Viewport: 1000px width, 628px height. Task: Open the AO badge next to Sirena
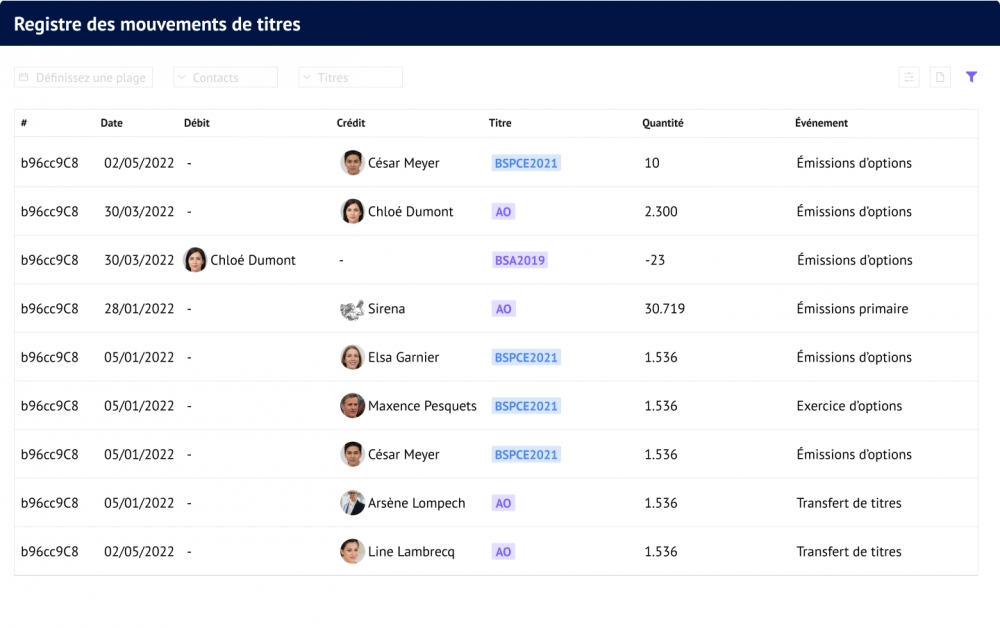point(503,308)
